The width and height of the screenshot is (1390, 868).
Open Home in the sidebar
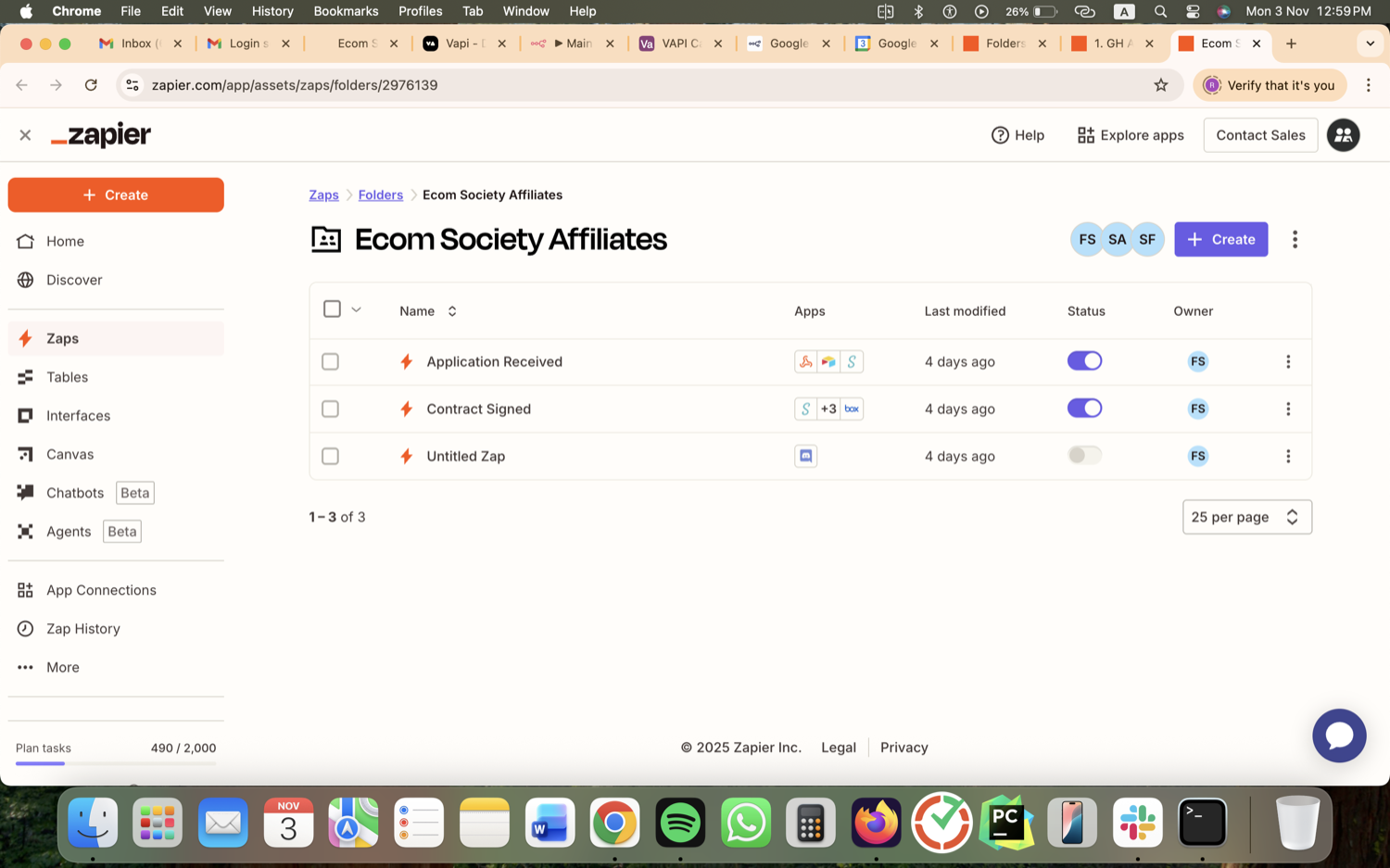click(x=116, y=241)
